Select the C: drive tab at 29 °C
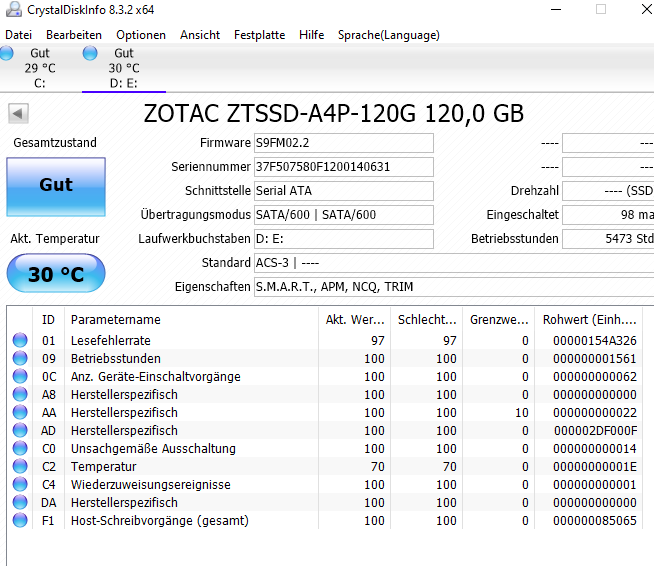The height and width of the screenshot is (566, 654). point(40,68)
